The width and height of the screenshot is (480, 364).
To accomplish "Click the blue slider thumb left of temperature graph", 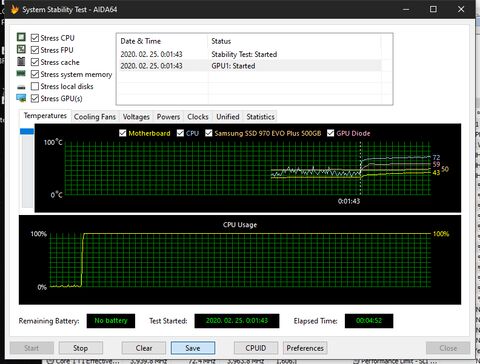I will (x=27, y=131).
